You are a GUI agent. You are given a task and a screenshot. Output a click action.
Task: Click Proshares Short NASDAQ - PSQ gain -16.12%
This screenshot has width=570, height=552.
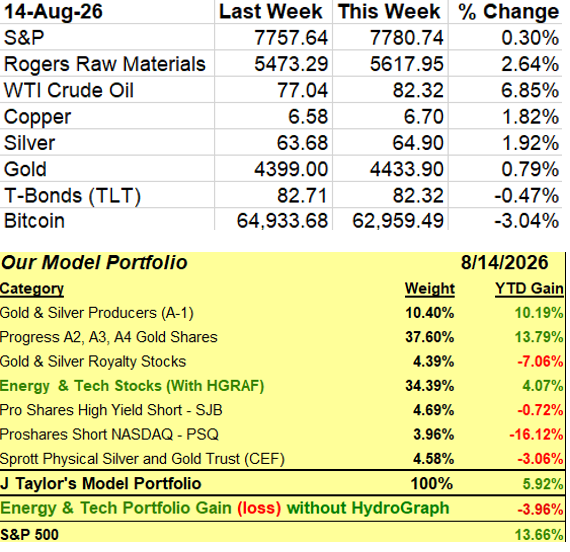pos(537,435)
